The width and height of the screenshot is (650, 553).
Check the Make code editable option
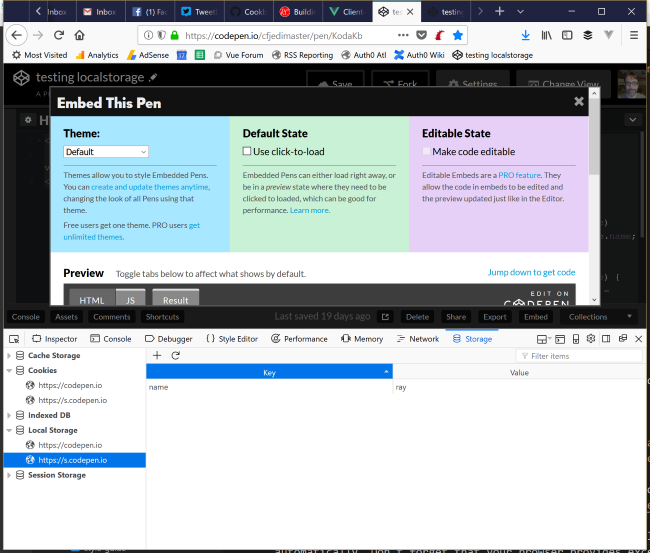click(425, 152)
